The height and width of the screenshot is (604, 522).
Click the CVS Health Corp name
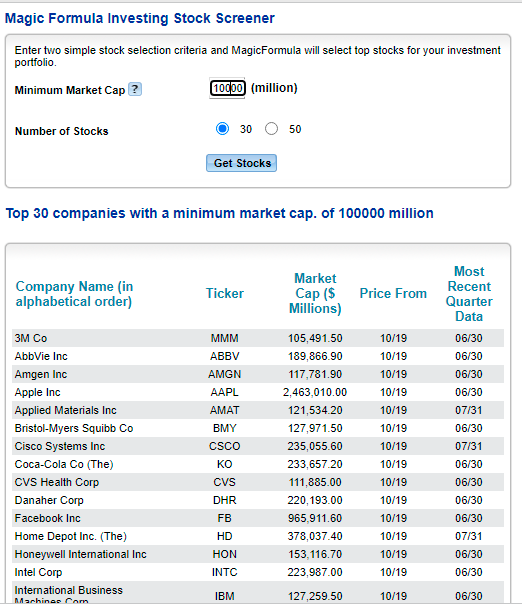[x=57, y=482]
